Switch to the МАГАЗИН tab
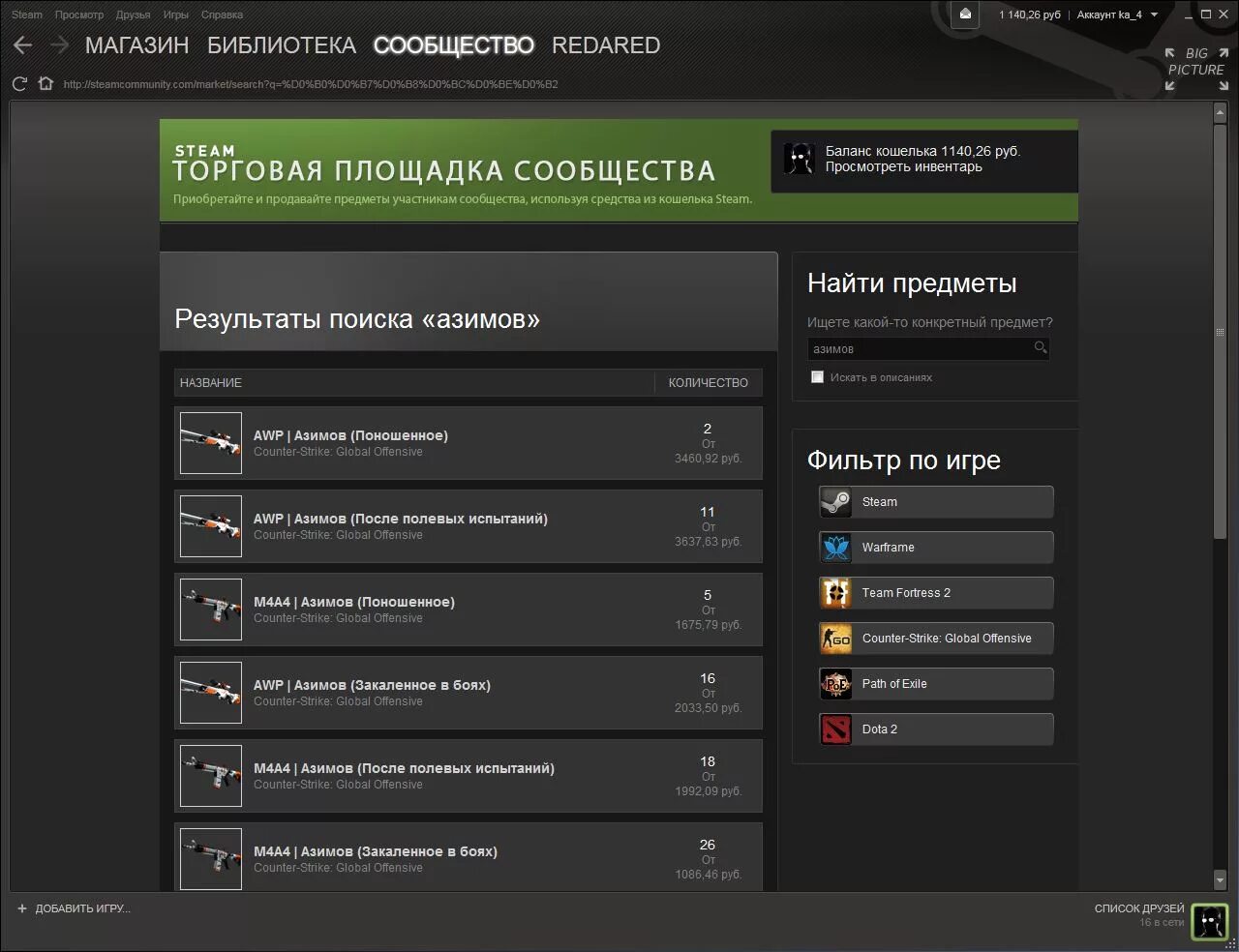The height and width of the screenshot is (952, 1239). [x=136, y=45]
